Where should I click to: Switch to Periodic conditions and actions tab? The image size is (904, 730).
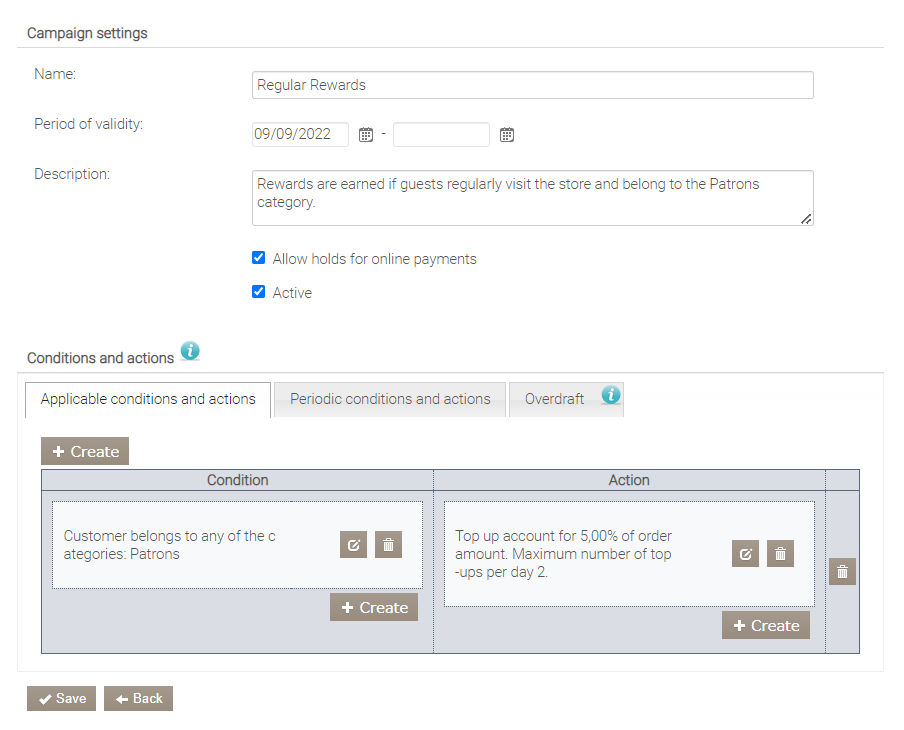[390, 399]
